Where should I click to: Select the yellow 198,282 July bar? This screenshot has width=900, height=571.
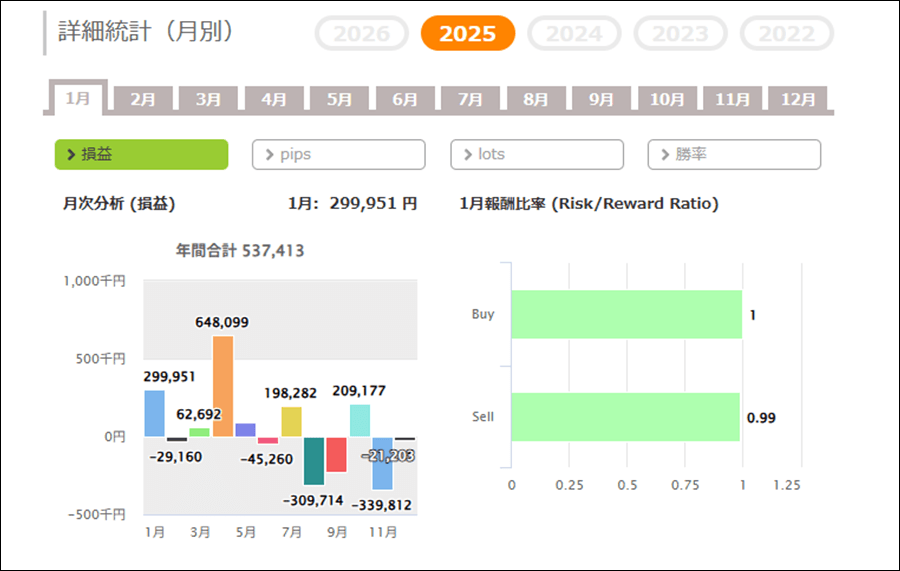click(x=291, y=421)
